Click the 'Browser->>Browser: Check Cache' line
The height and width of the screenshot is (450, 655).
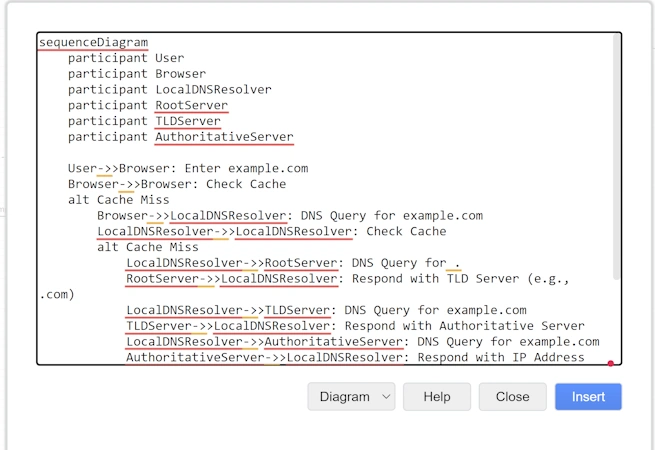tap(177, 184)
